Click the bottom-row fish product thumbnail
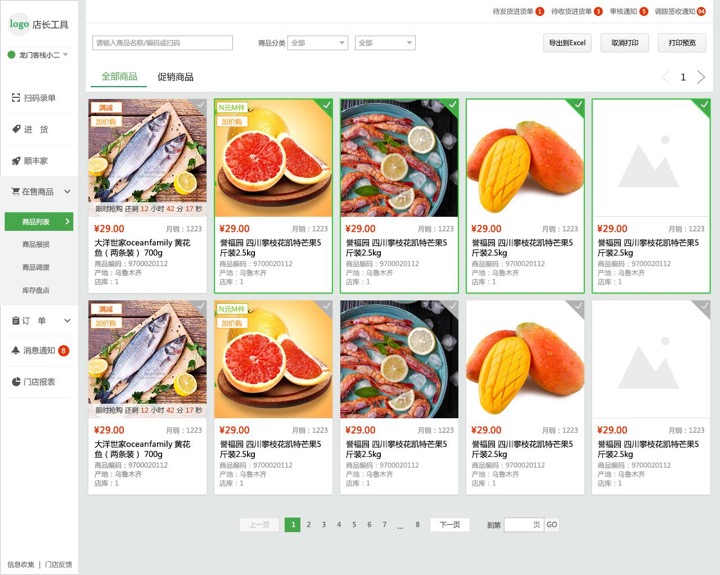 [147, 359]
